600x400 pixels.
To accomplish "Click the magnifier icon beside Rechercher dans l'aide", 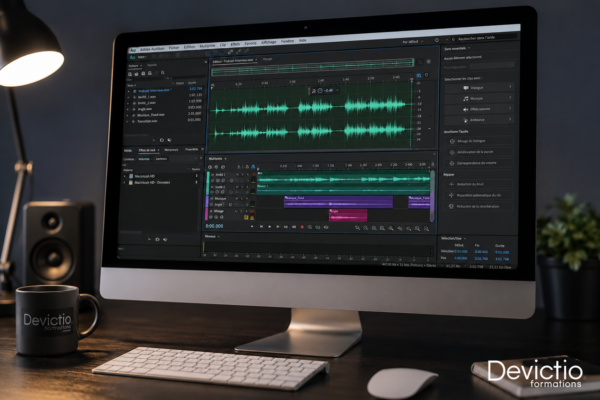I will tap(453, 39).
